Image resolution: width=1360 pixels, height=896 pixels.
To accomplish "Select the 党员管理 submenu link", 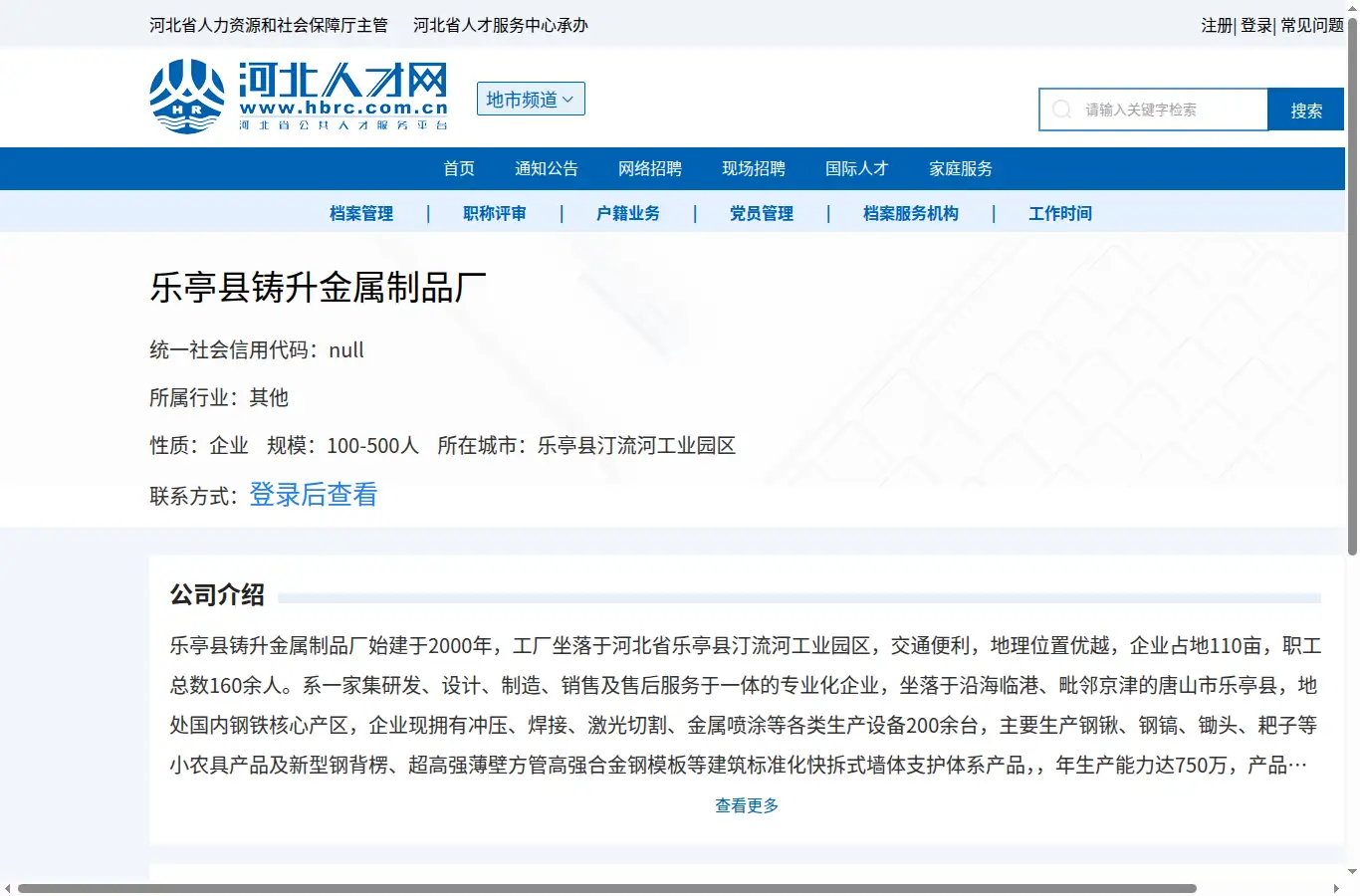I will 762,213.
